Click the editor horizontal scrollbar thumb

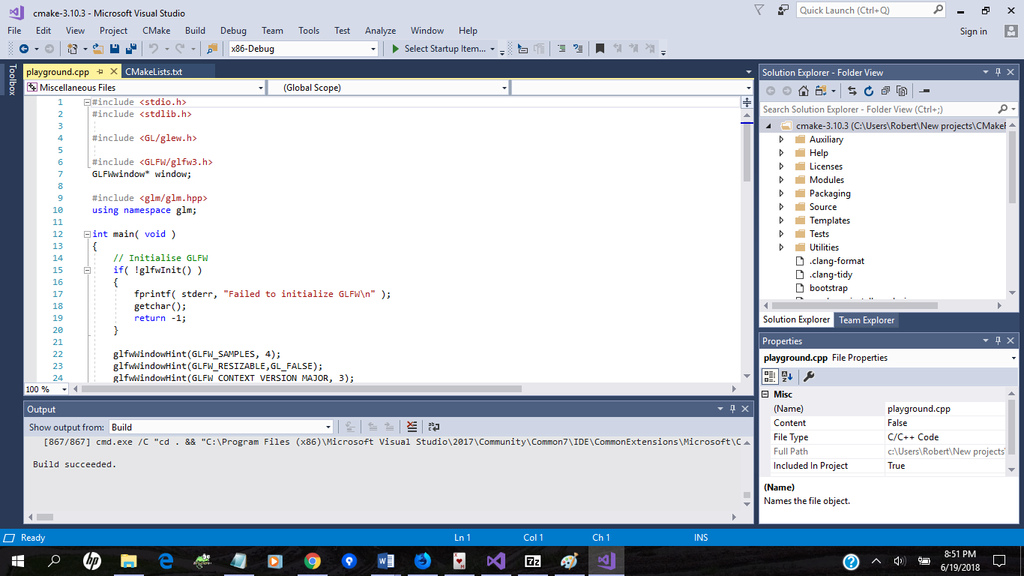pos(301,389)
